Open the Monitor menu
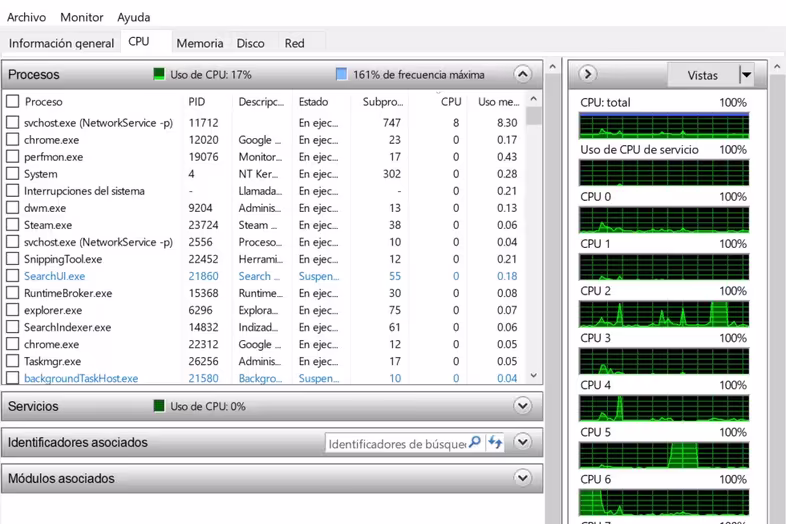 tap(82, 17)
